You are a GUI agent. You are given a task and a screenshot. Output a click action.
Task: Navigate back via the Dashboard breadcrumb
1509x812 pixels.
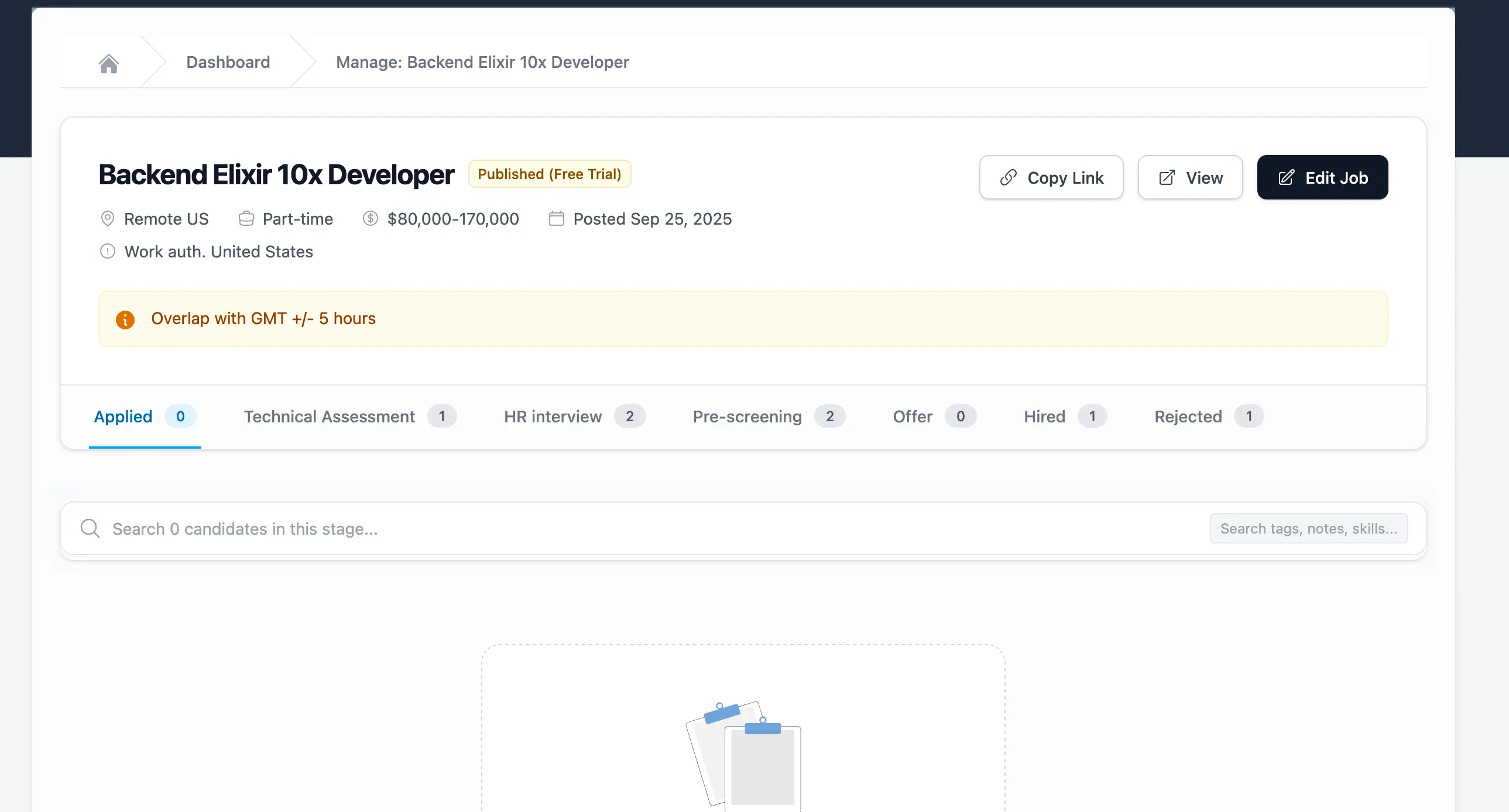click(x=228, y=62)
